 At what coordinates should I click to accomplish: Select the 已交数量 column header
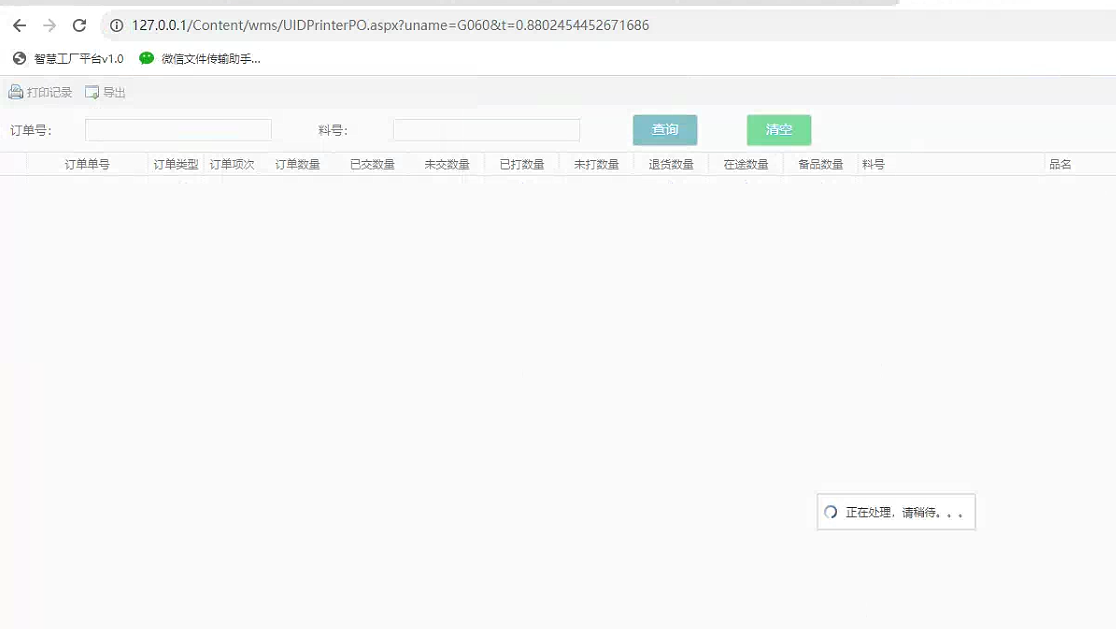point(372,164)
